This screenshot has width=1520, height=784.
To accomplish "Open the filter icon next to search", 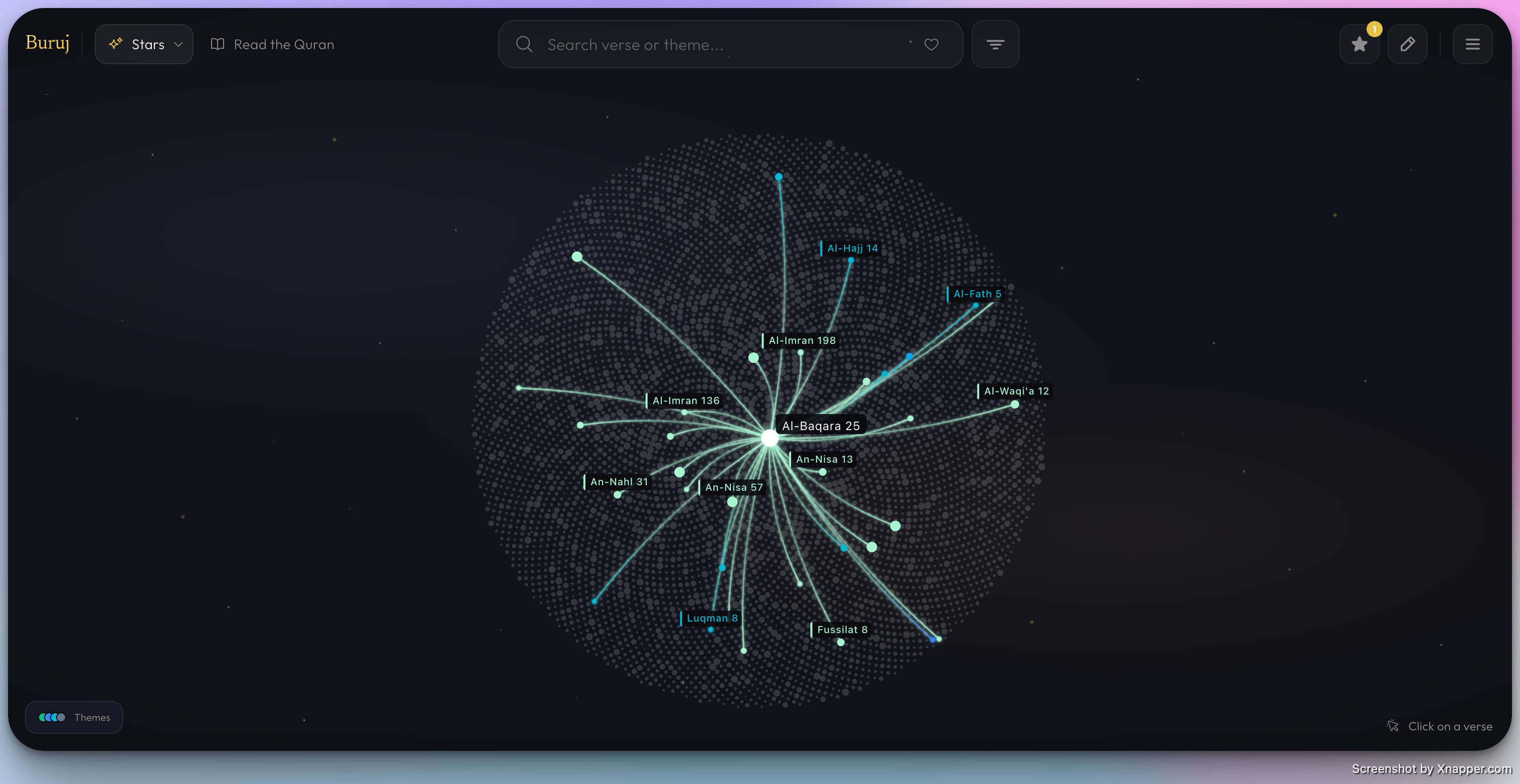I will pos(996,44).
